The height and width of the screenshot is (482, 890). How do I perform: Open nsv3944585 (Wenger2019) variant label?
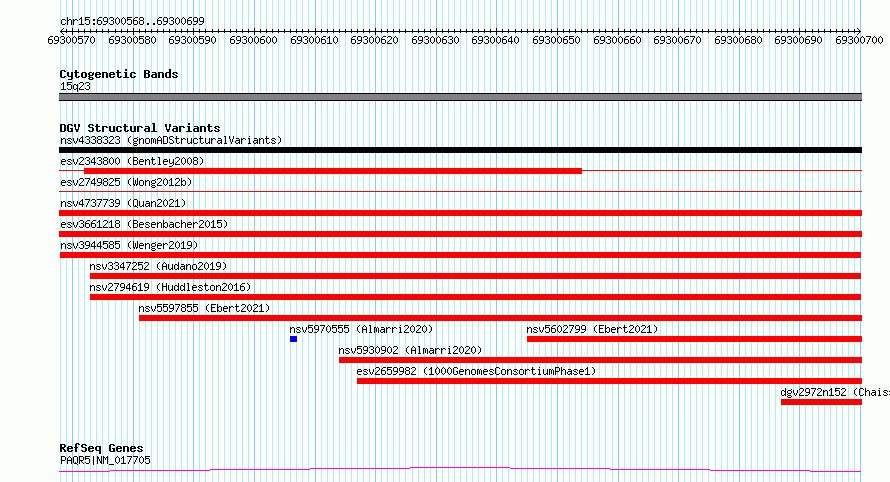click(129, 245)
